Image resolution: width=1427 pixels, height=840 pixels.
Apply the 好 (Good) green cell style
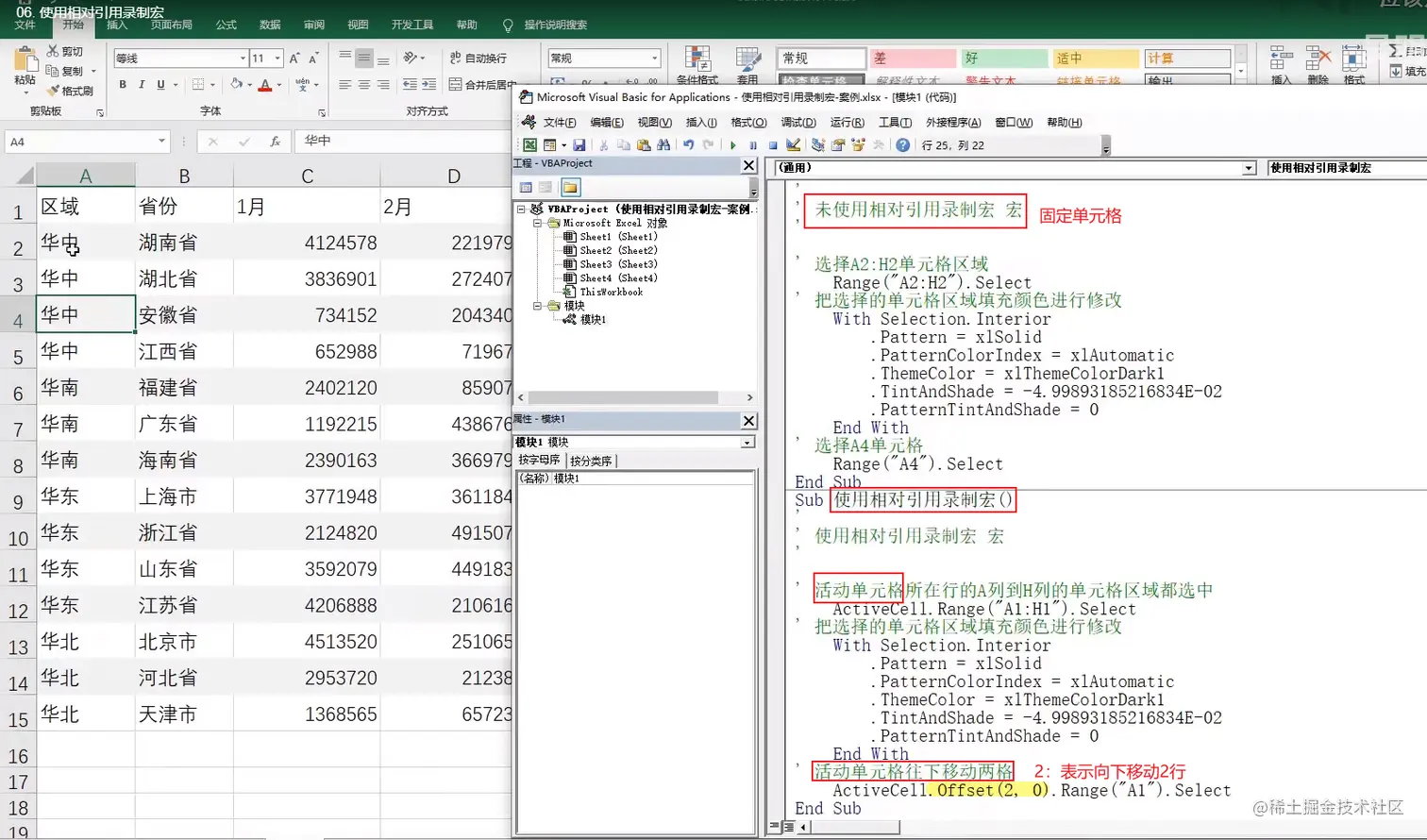pyautogui.click(x=1004, y=59)
